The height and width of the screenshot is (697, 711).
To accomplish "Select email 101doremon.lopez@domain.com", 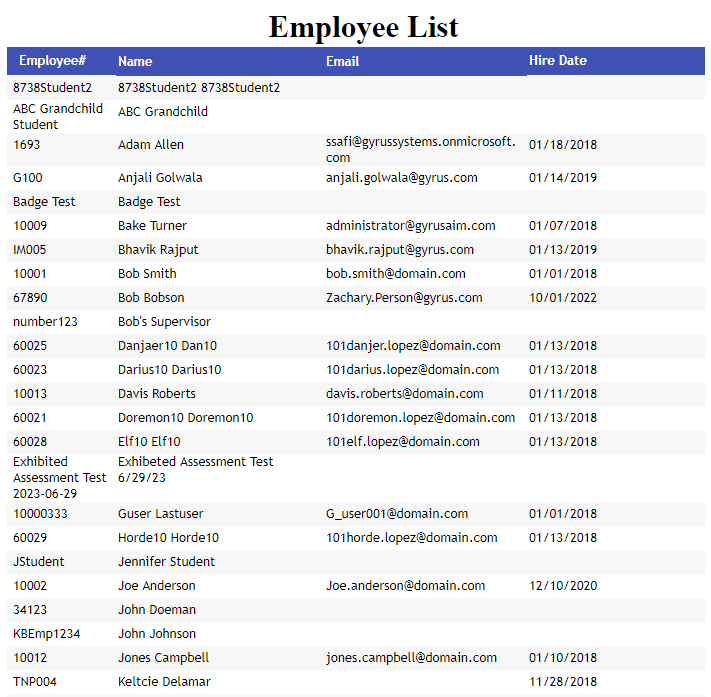I will click(x=420, y=418).
